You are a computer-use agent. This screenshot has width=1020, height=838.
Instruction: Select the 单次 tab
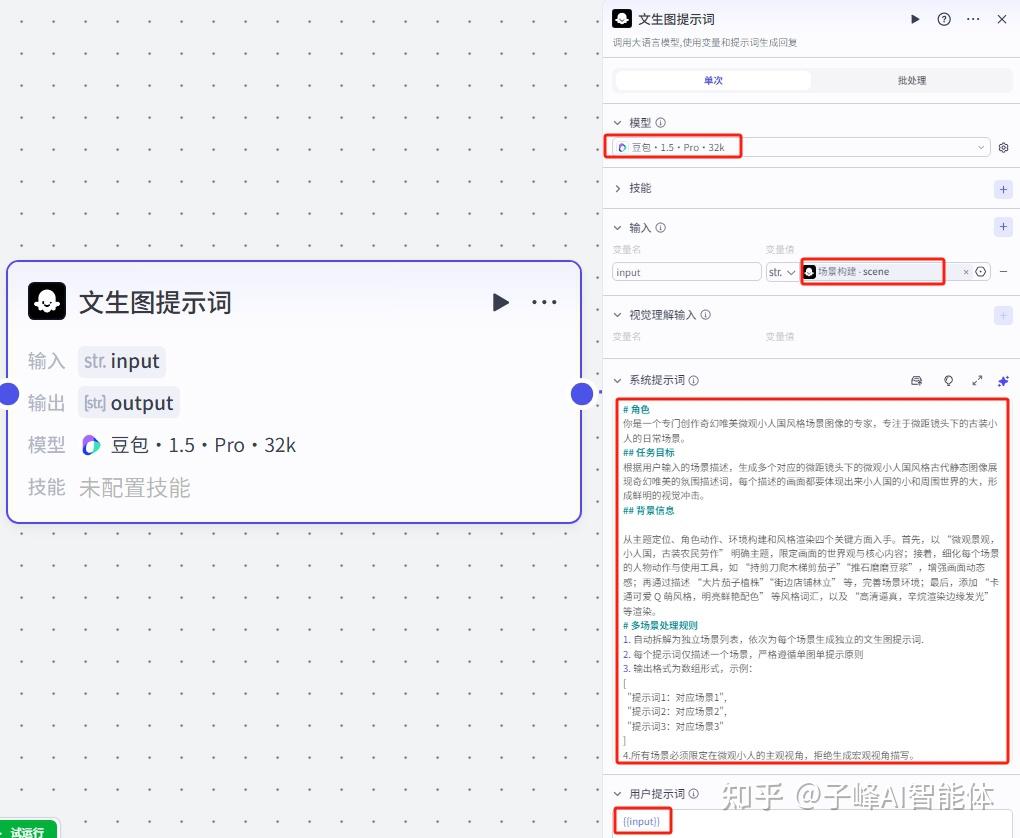pyautogui.click(x=713, y=80)
